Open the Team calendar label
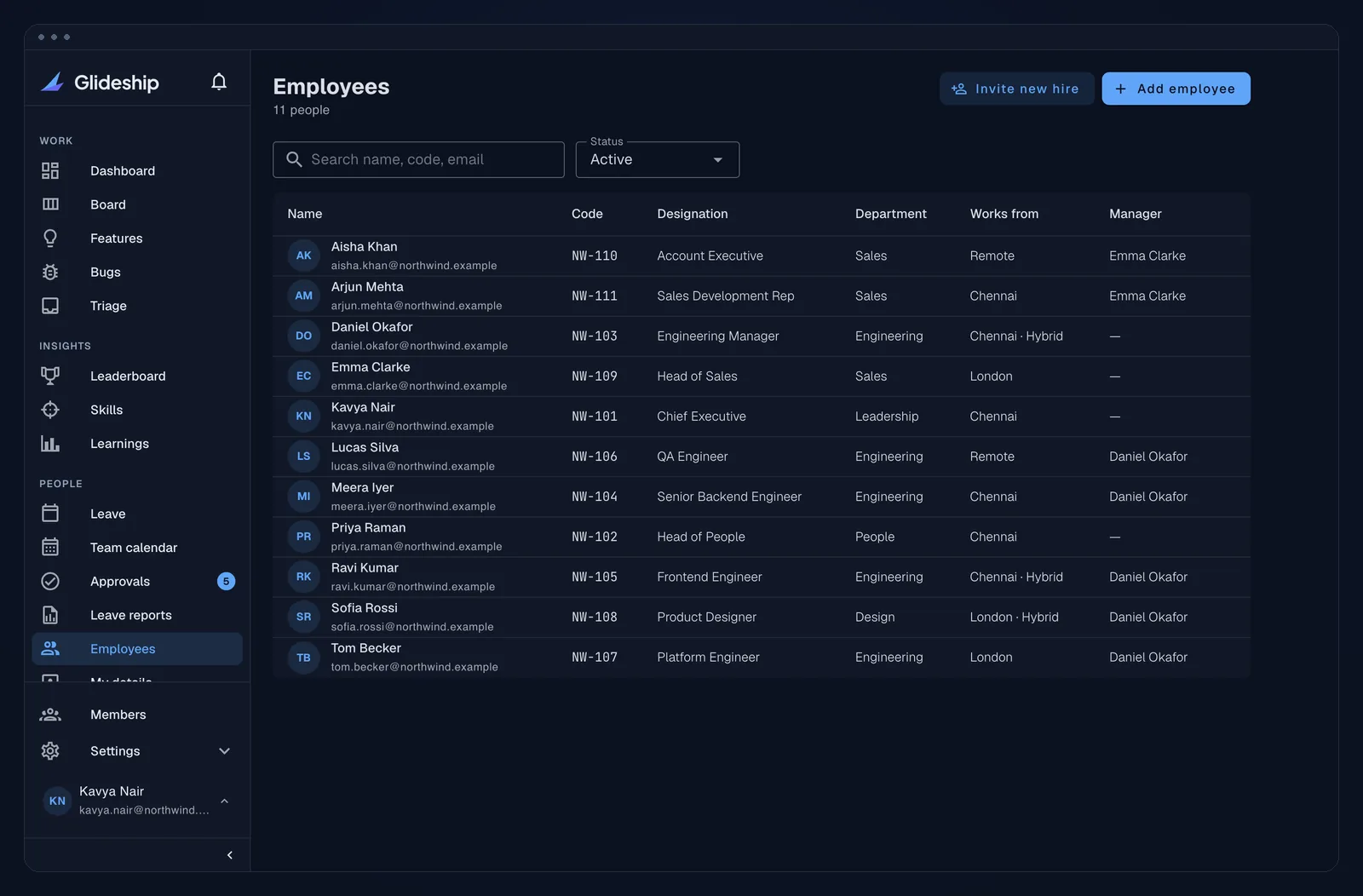1363x896 pixels. [134, 548]
